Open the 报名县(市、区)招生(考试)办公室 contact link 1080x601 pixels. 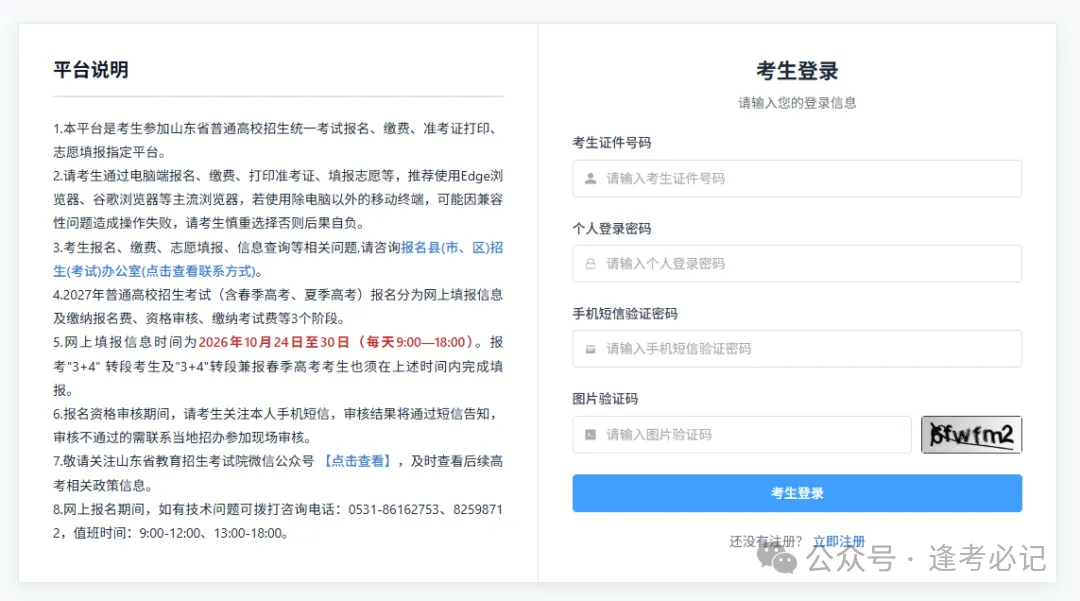278,259
